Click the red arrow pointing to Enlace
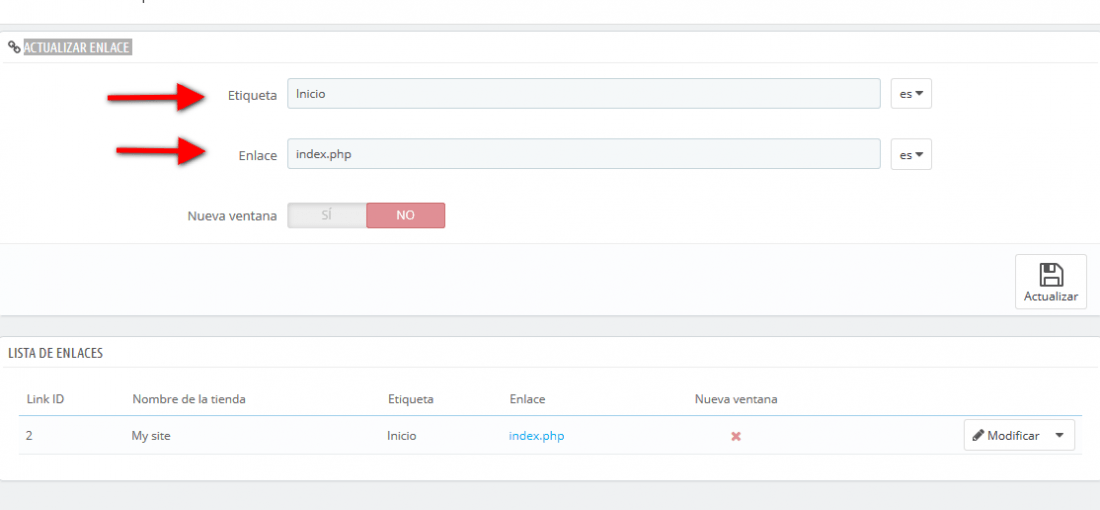 point(160,151)
